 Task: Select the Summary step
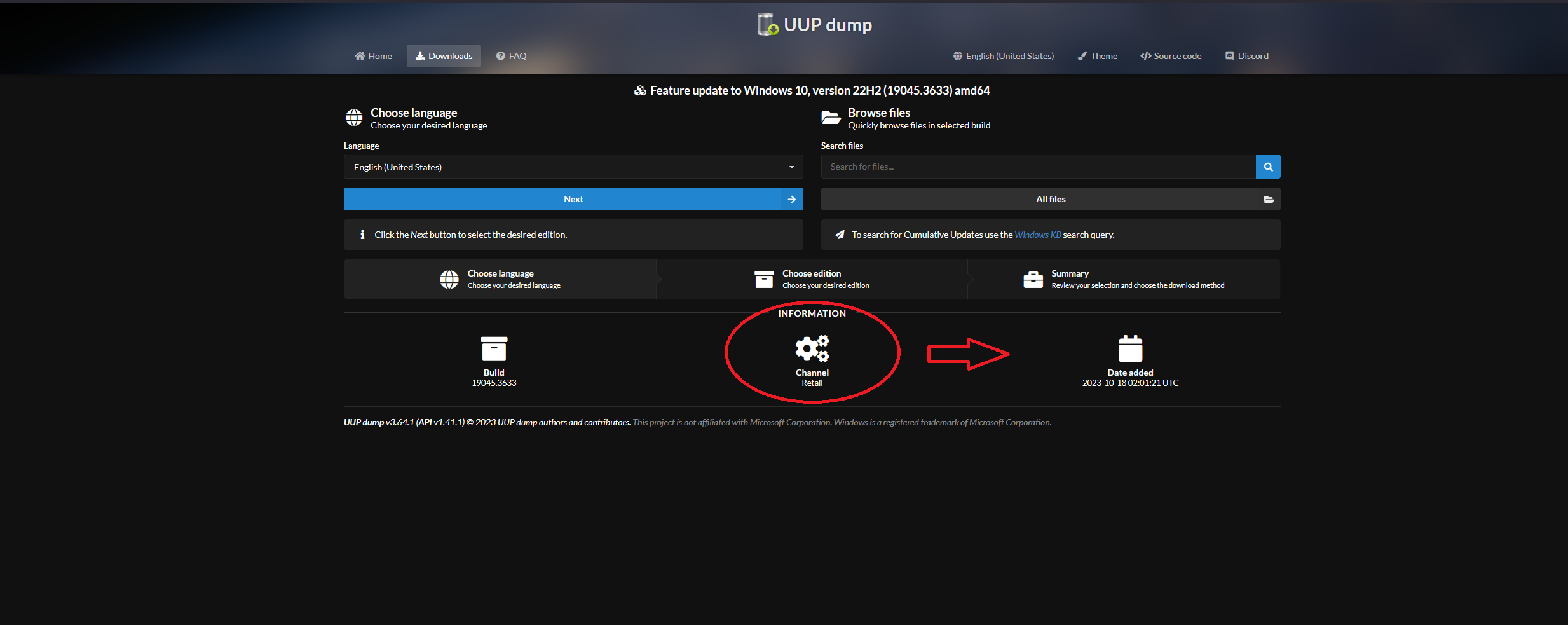1124,279
